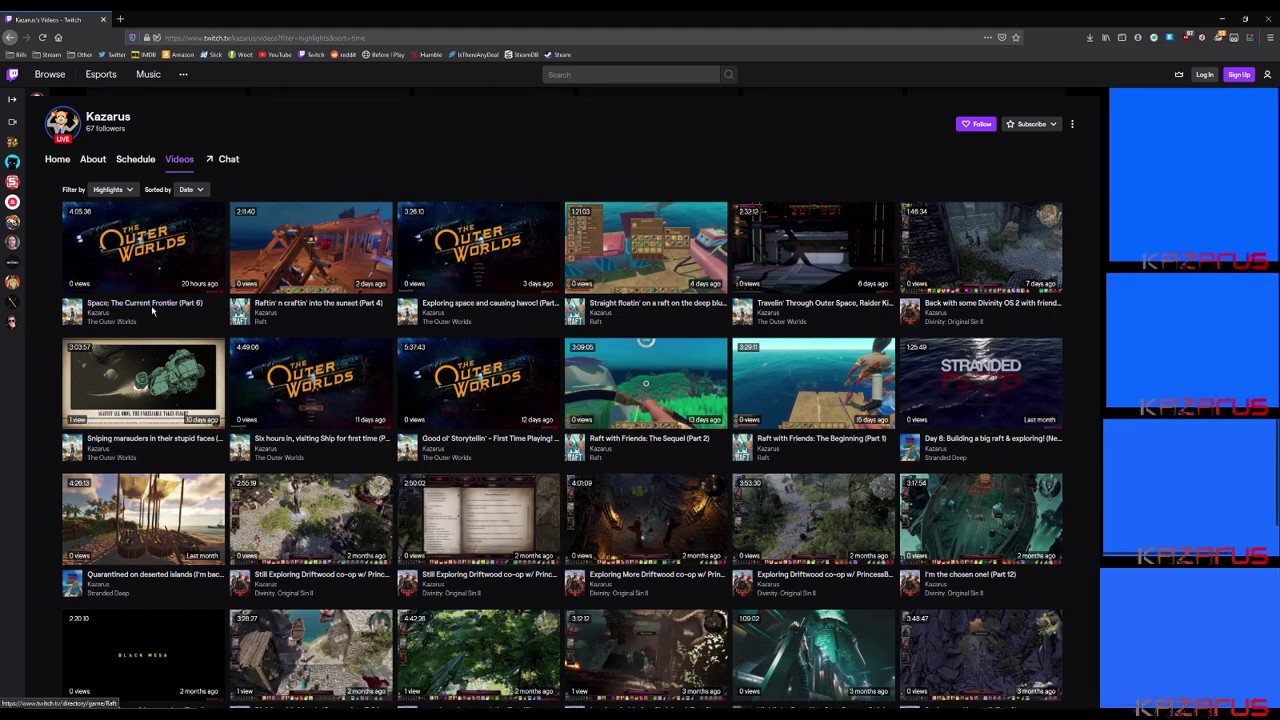Image resolution: width=1280 pixels, height=720 pixels.
Task: Open the user account menu icon
Action: [1267, 75]
